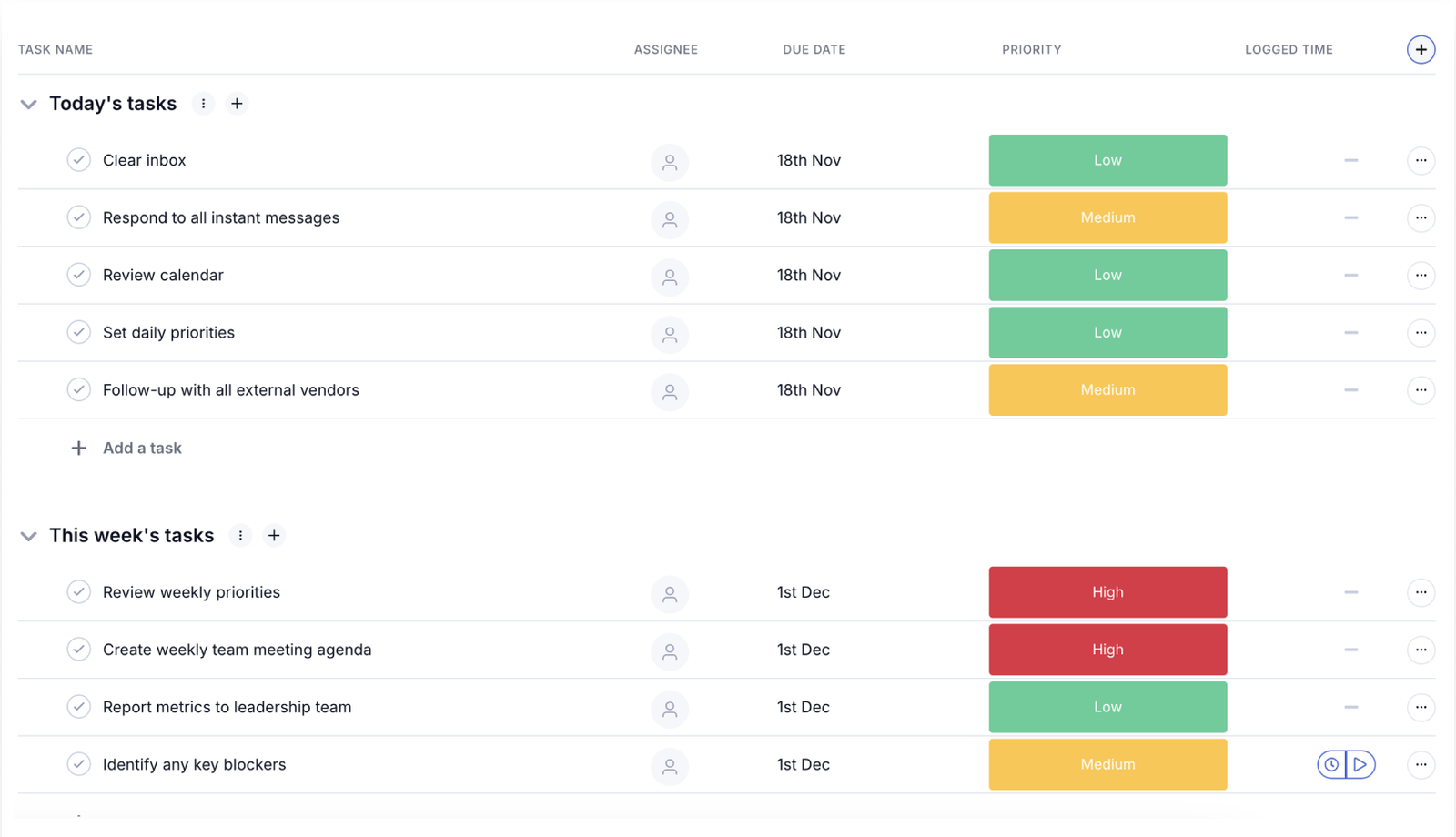
Task: Open three-dot menu for This week's tasks section
Action: click(x=240, y=536)
